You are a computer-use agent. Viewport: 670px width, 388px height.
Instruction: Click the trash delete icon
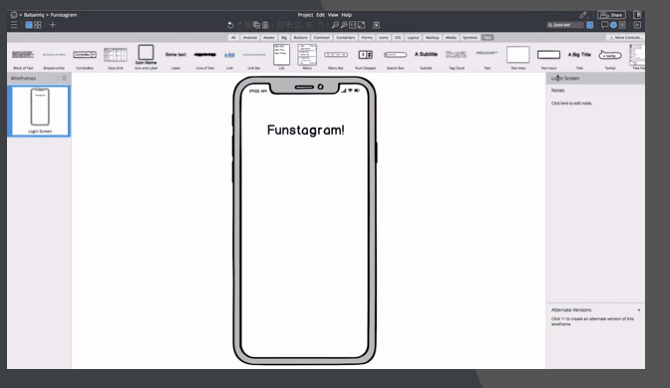click(x=265, y=25)
